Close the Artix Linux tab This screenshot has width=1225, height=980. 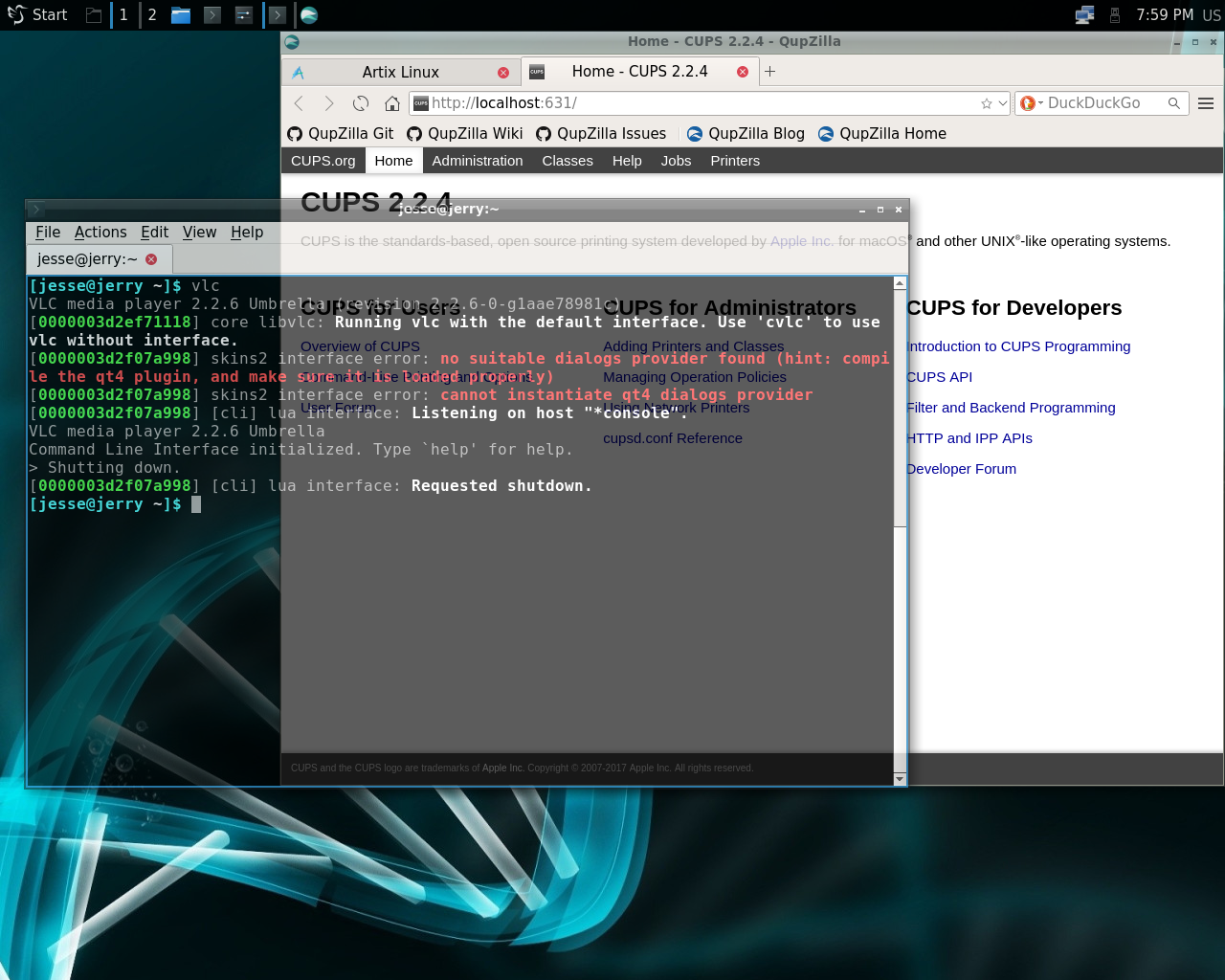coord(503,73)
